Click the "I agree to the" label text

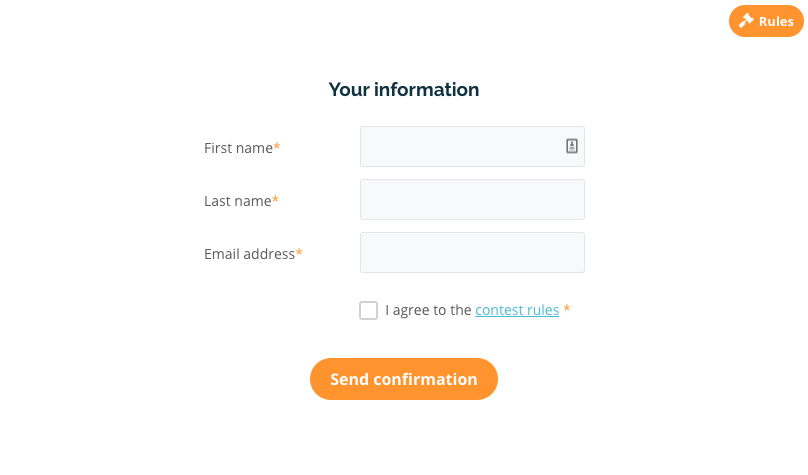[x=428, y=310]
